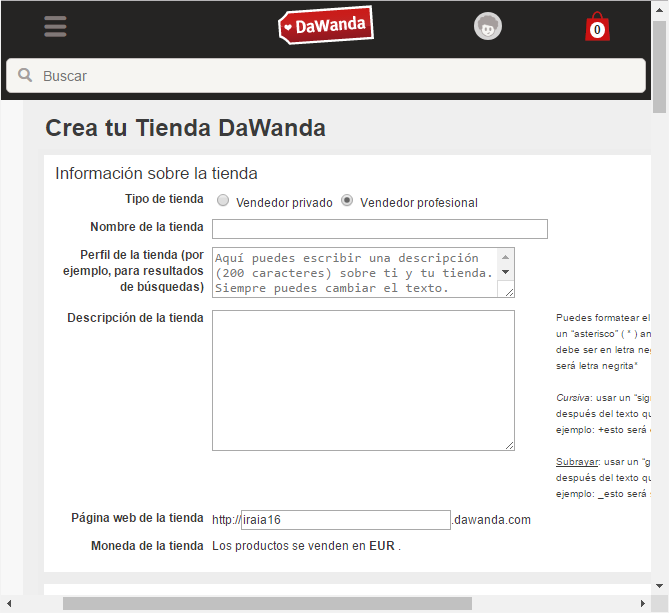Click the vertical scrollbar thumb
Image resolution: width=669 pixels, height=613 pixels.
point(660,67)
